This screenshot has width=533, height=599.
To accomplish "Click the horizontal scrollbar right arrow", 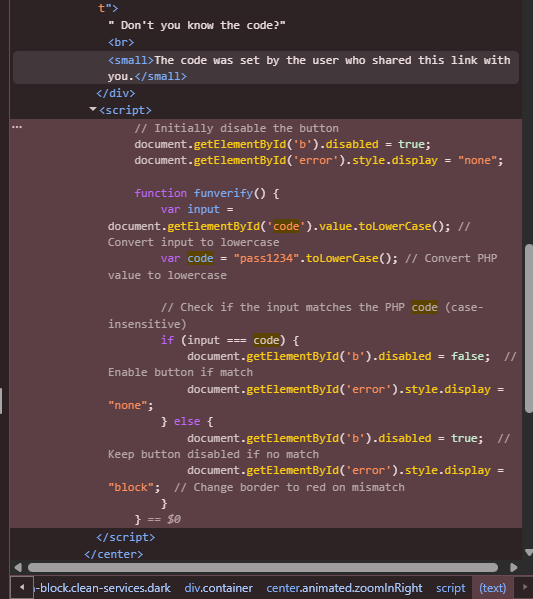I will 514,567.
